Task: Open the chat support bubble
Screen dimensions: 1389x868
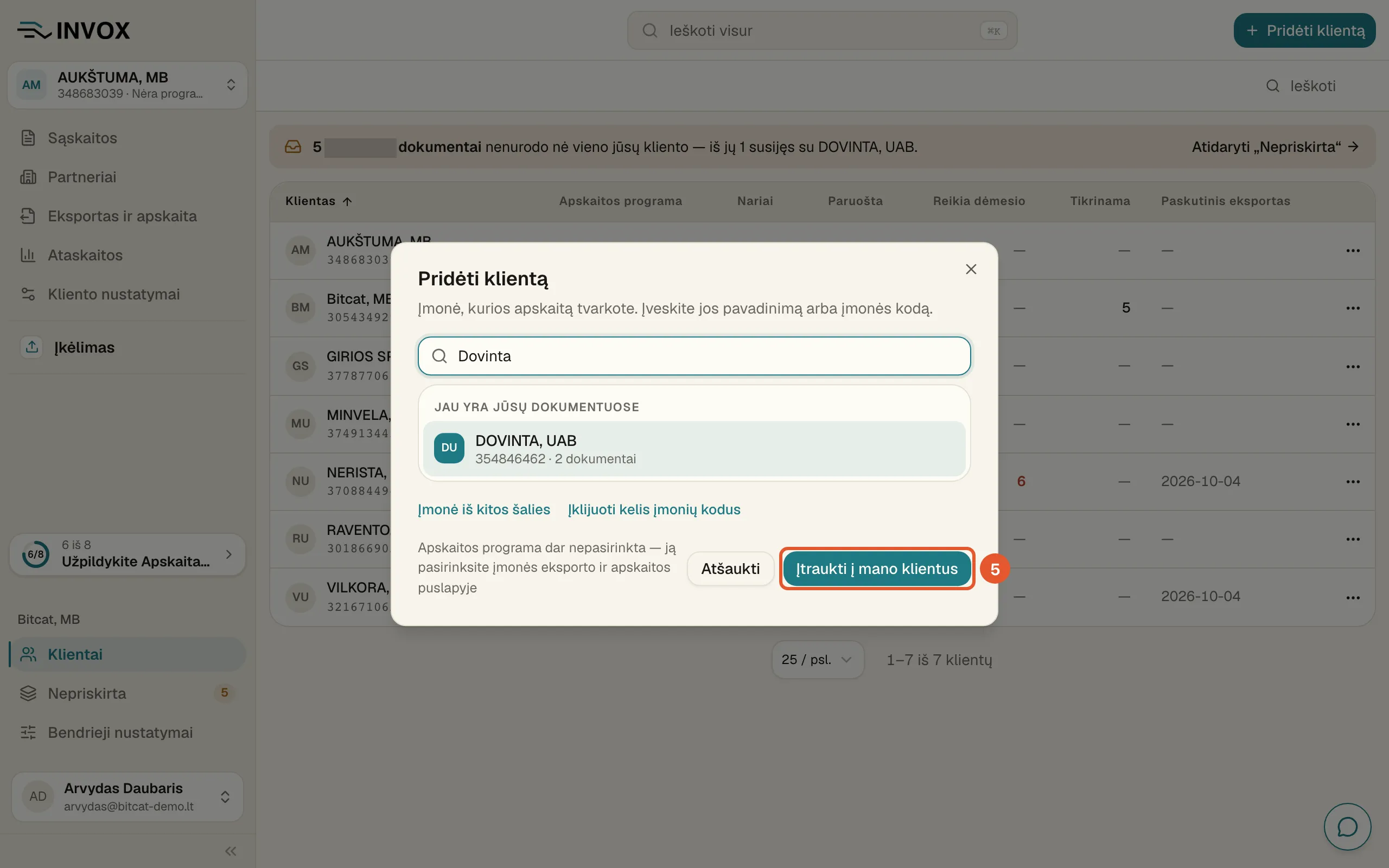Action: point(1347,827)
